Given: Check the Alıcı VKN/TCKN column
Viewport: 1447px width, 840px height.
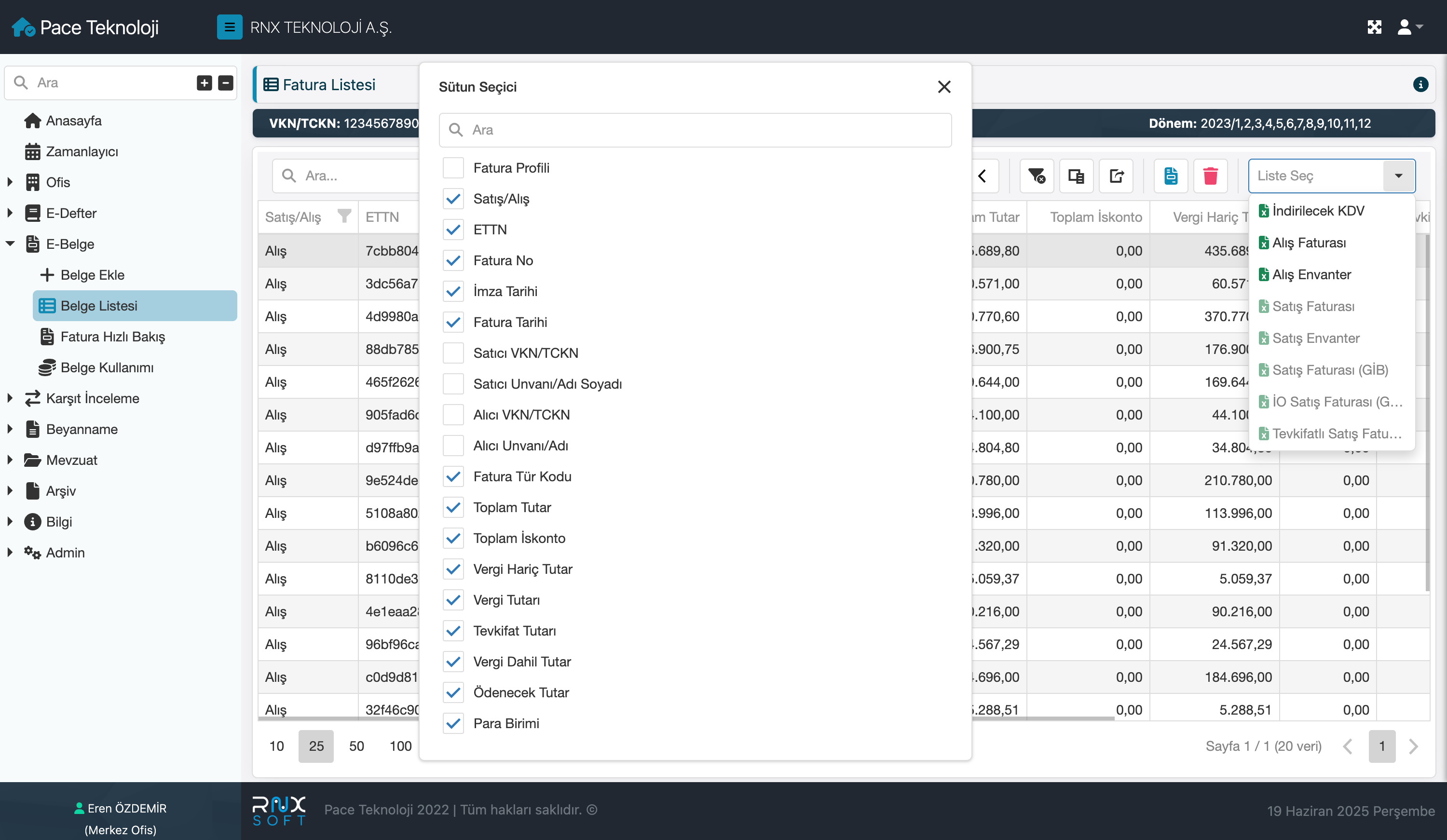Looking at the screenshot, I should coord(453,415).
